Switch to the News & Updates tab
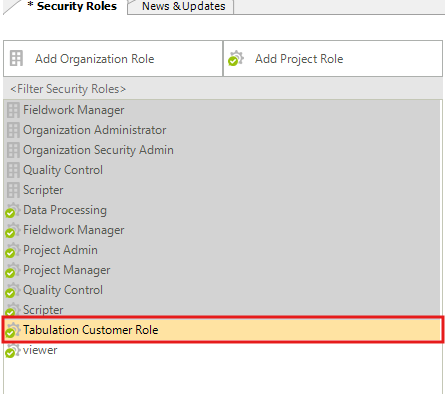Viewport: 445px width, 394px height. [183, 6]
